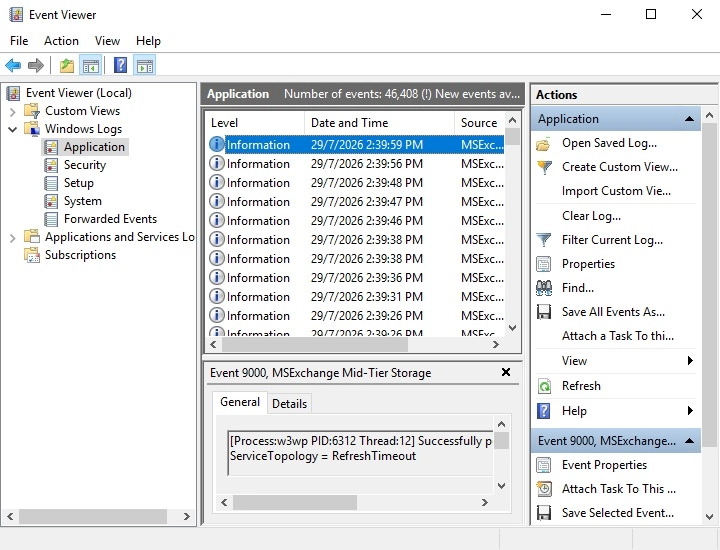Click the ServiceTopology = RefreshTimeout text
This screenshot has height=550, width=720.
[323, 456]
